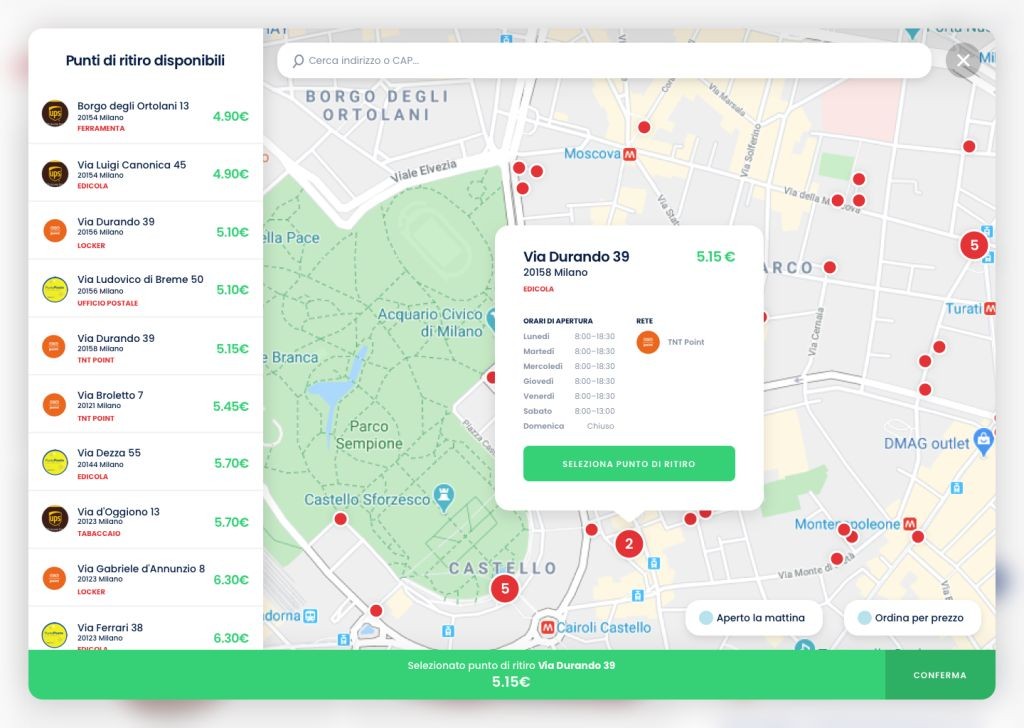
Task: Select Via Broletto 7 pickup point
Action: click(x=146, y=404)
